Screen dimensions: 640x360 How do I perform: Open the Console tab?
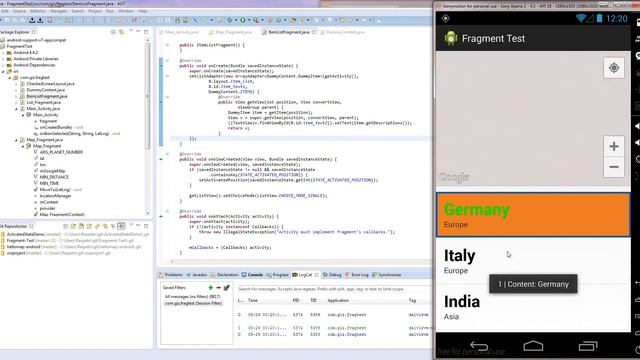tap(252, 275)
